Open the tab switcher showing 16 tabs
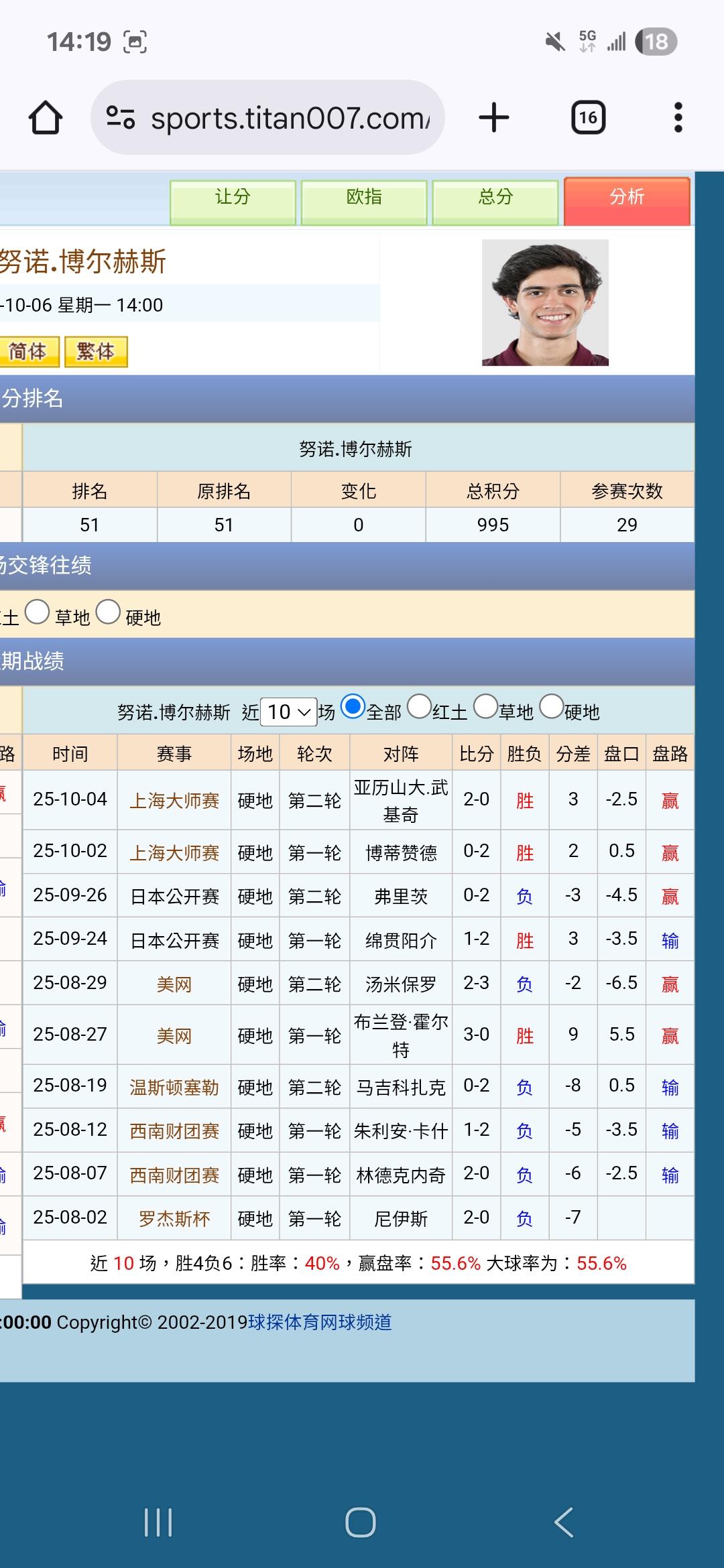The height and width of the screenshot is (1568, 724). pyautogui.click(x=588, y=118)
